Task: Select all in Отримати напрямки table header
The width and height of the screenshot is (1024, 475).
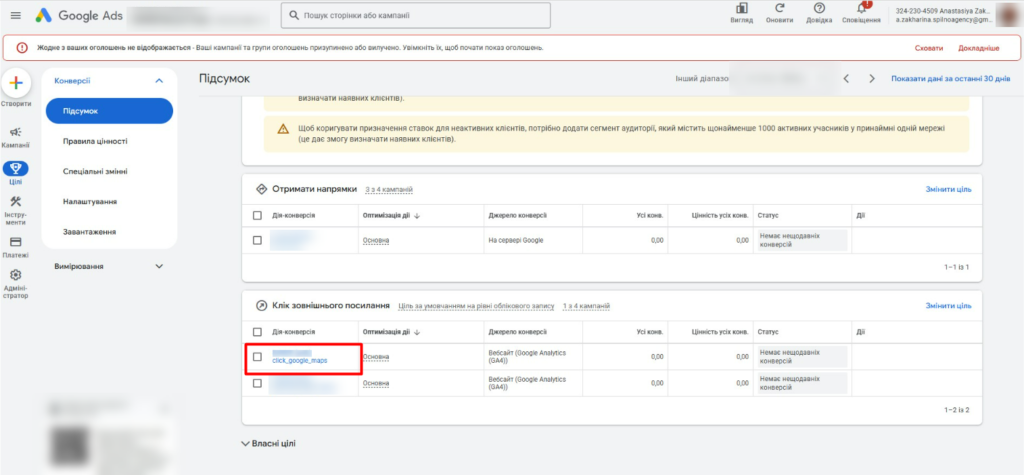Action: pos(258,215)
